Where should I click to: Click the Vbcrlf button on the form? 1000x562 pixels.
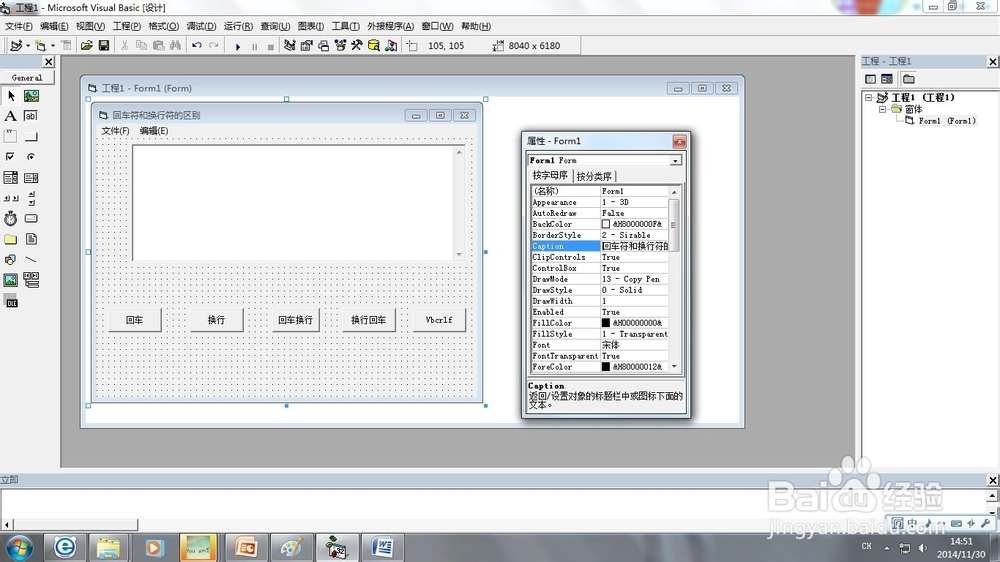click(439, 320)
